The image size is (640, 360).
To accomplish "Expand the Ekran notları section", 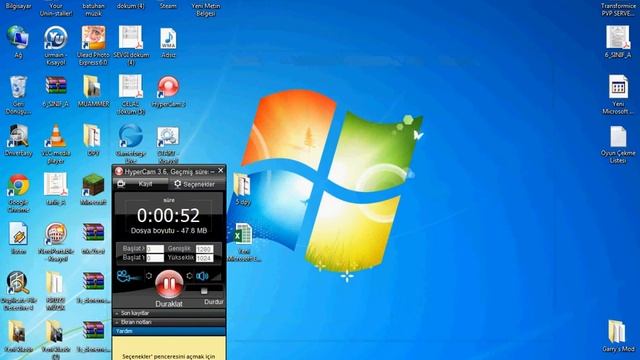I will click(x=169, y=322).
